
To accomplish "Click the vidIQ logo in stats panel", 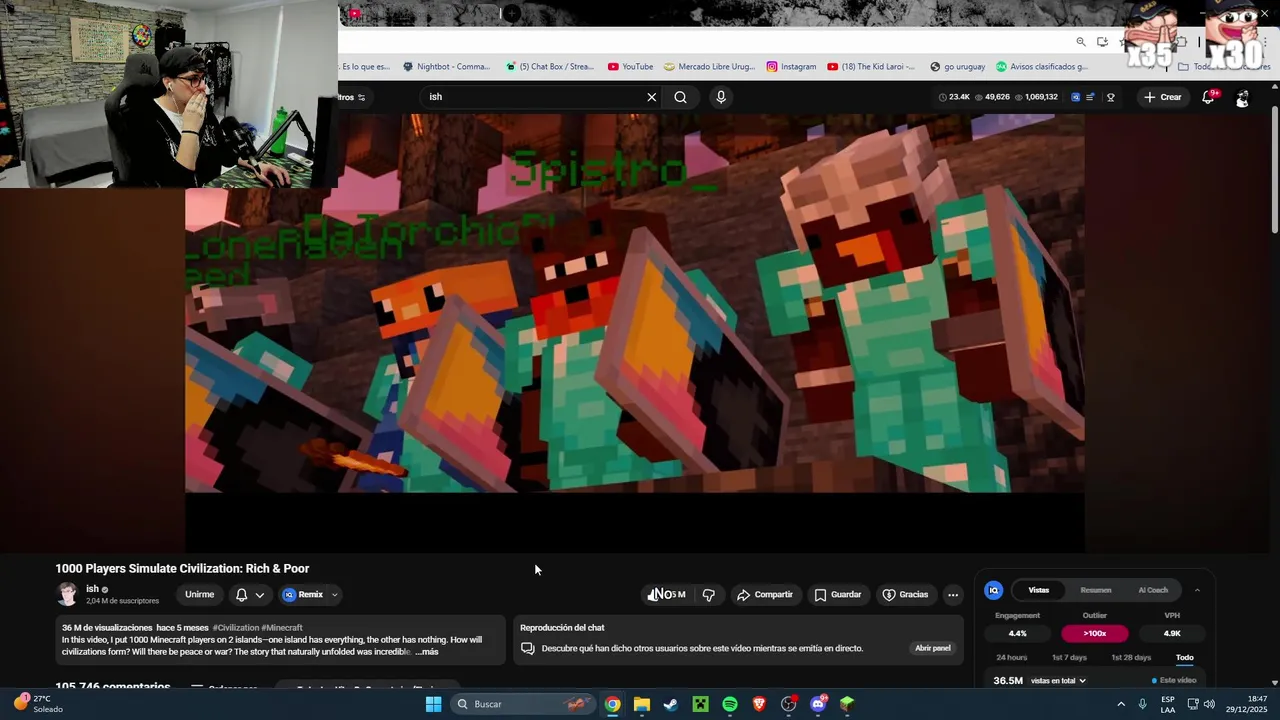I will point(994,590).
